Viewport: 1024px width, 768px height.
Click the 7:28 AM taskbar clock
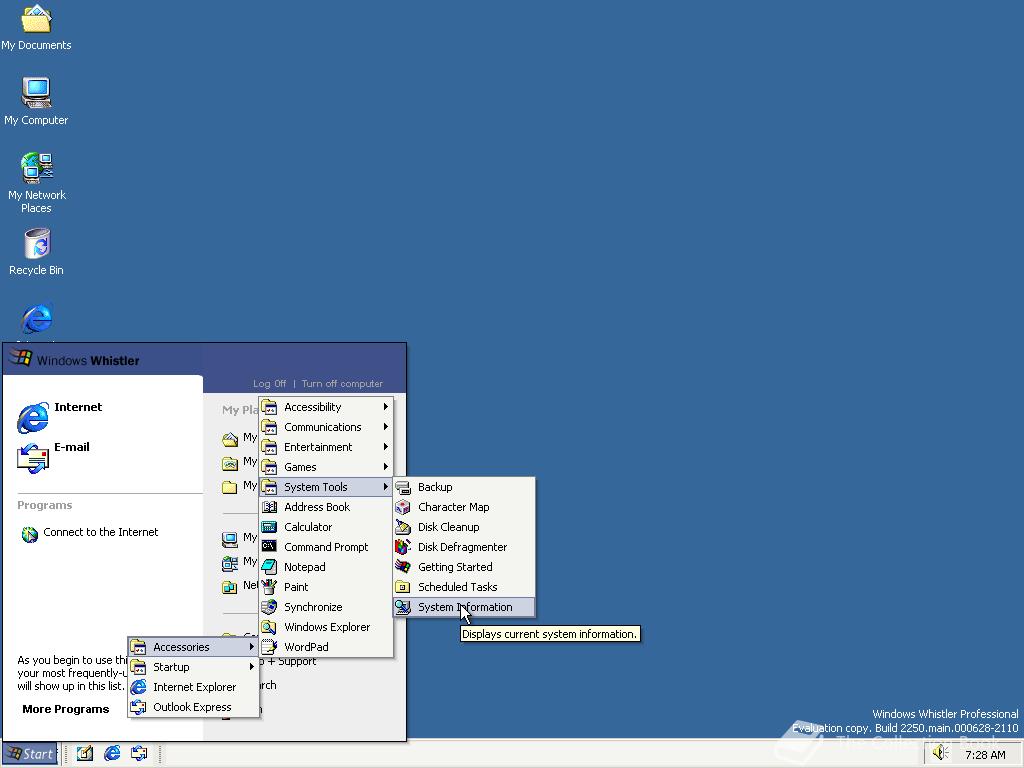point(985,755)
